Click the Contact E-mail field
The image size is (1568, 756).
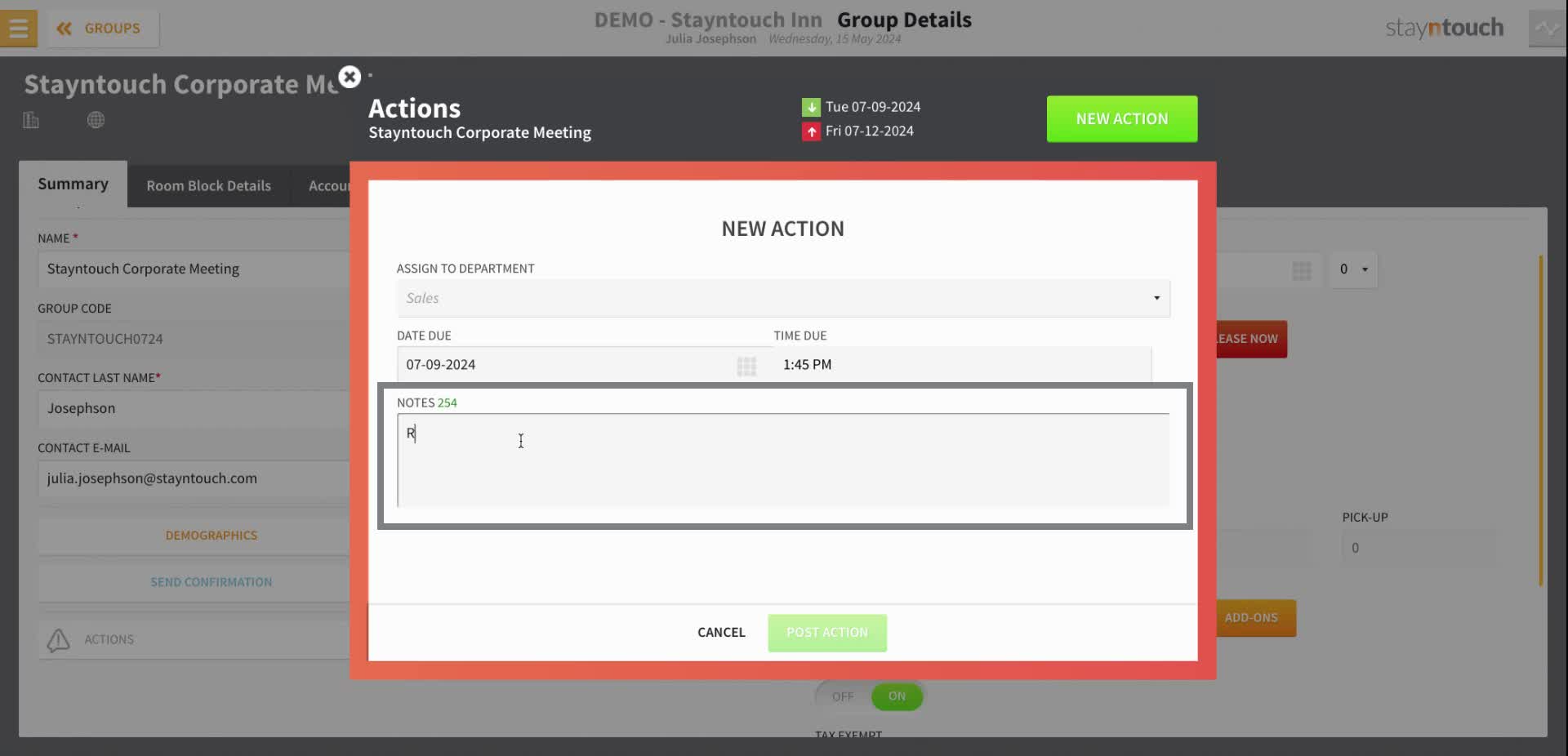194,478
